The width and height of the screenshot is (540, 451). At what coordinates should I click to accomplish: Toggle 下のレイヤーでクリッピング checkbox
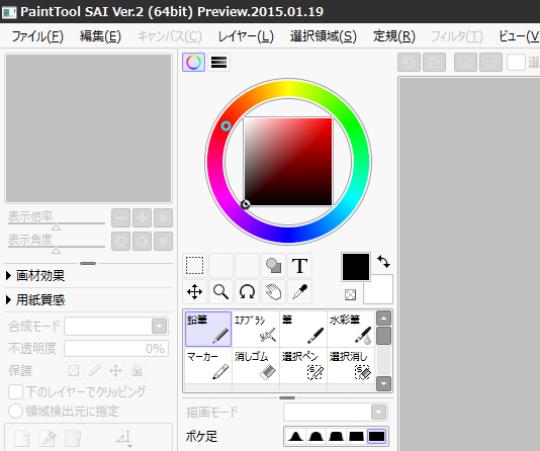15,392
